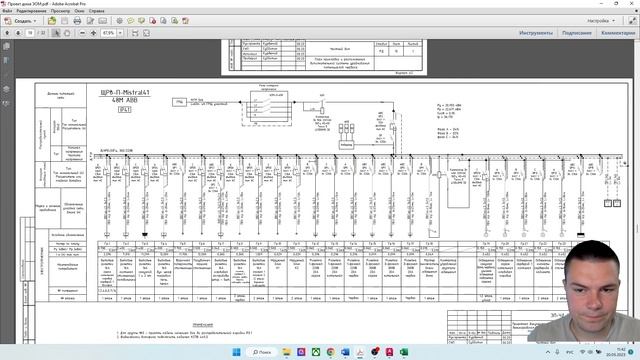The width and height of the screenshot is (640, 360).
Task: Open the Файл menu
Action: point(7,11)
